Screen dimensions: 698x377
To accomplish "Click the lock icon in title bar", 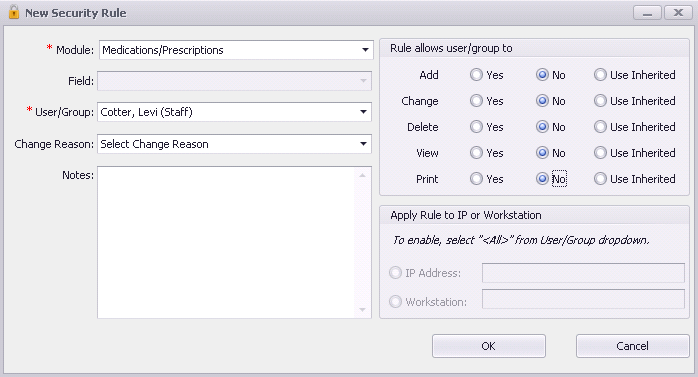I will click(x=14, y=12).
